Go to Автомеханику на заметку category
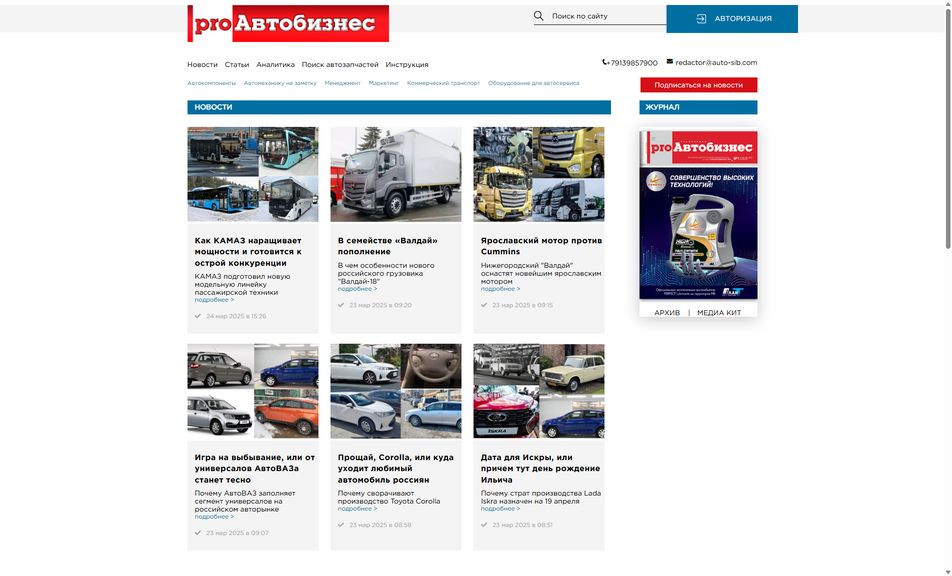The image size is (952, 576). click(x=280, y=83)
